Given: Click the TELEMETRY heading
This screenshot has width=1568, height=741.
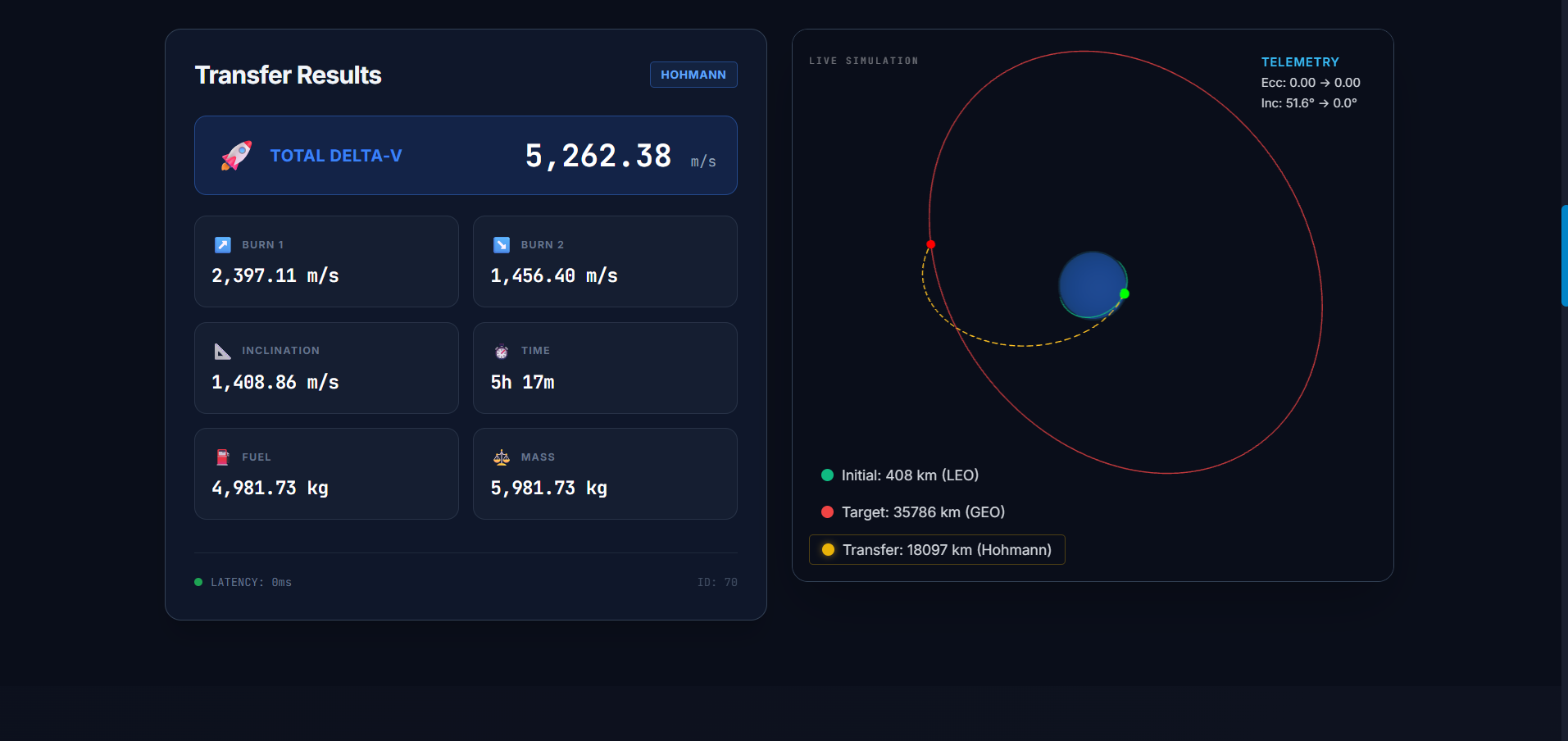Looking at the screenshot, I should (1300, 62).
